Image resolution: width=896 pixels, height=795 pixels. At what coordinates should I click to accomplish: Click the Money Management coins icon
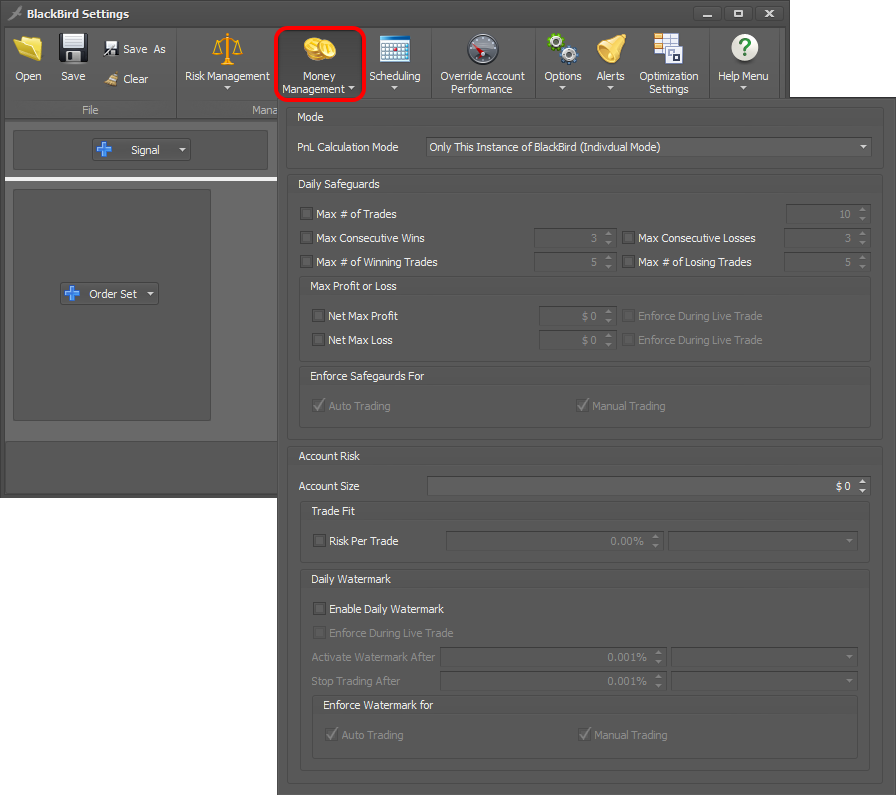pos(319,49)
